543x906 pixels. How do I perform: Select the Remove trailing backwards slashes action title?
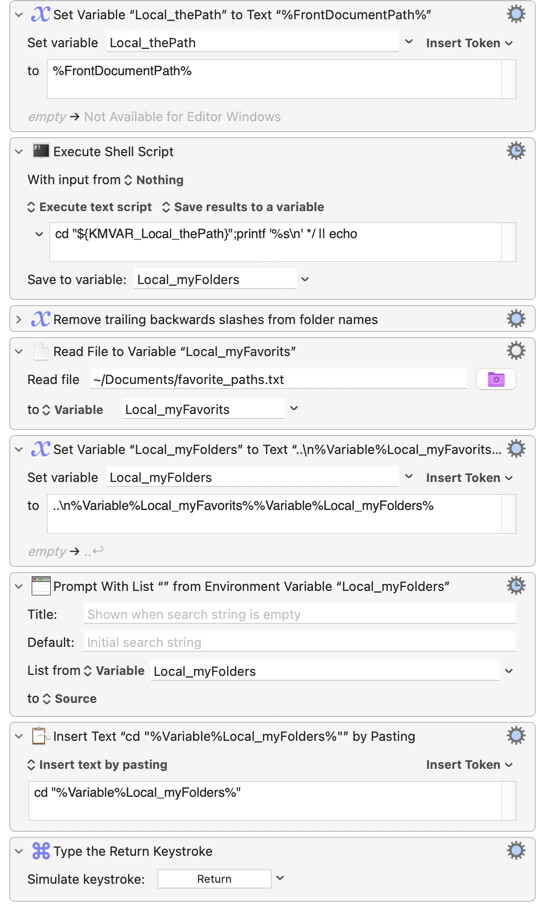(215, 320)
